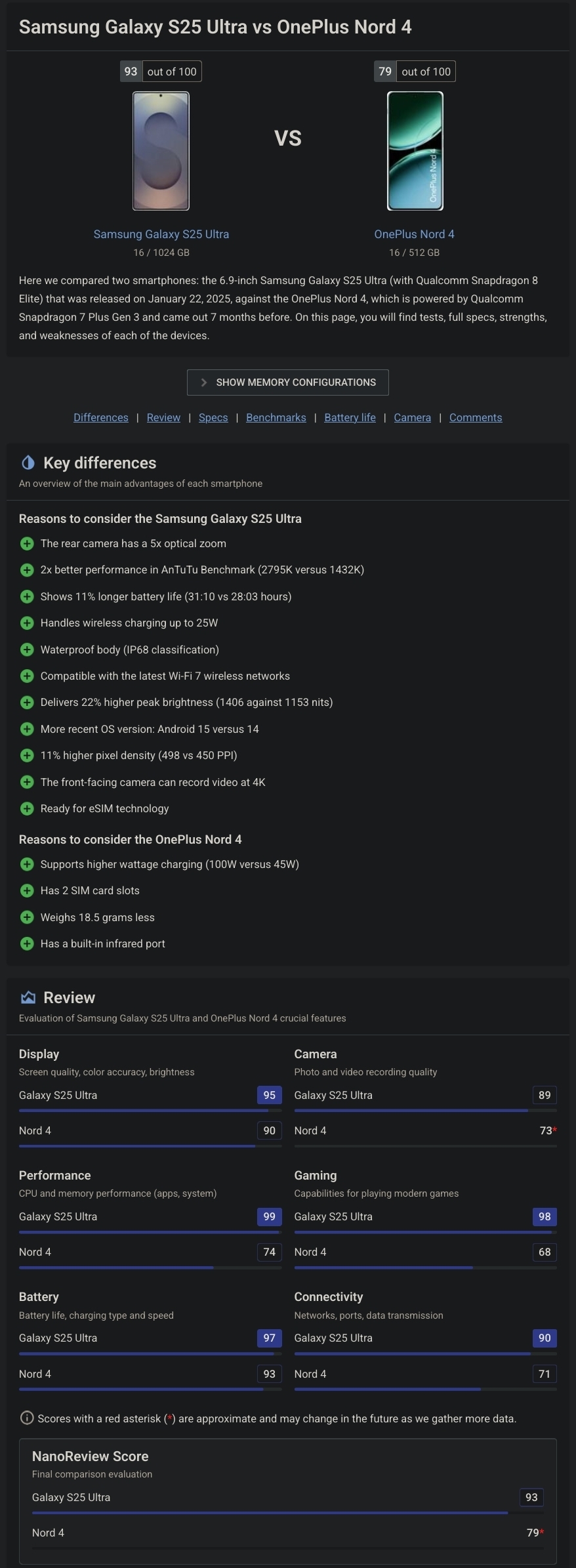Click green plus icon beside Has 2 SIM card slots
The image size is (576, 1568).
pos(27,890)
